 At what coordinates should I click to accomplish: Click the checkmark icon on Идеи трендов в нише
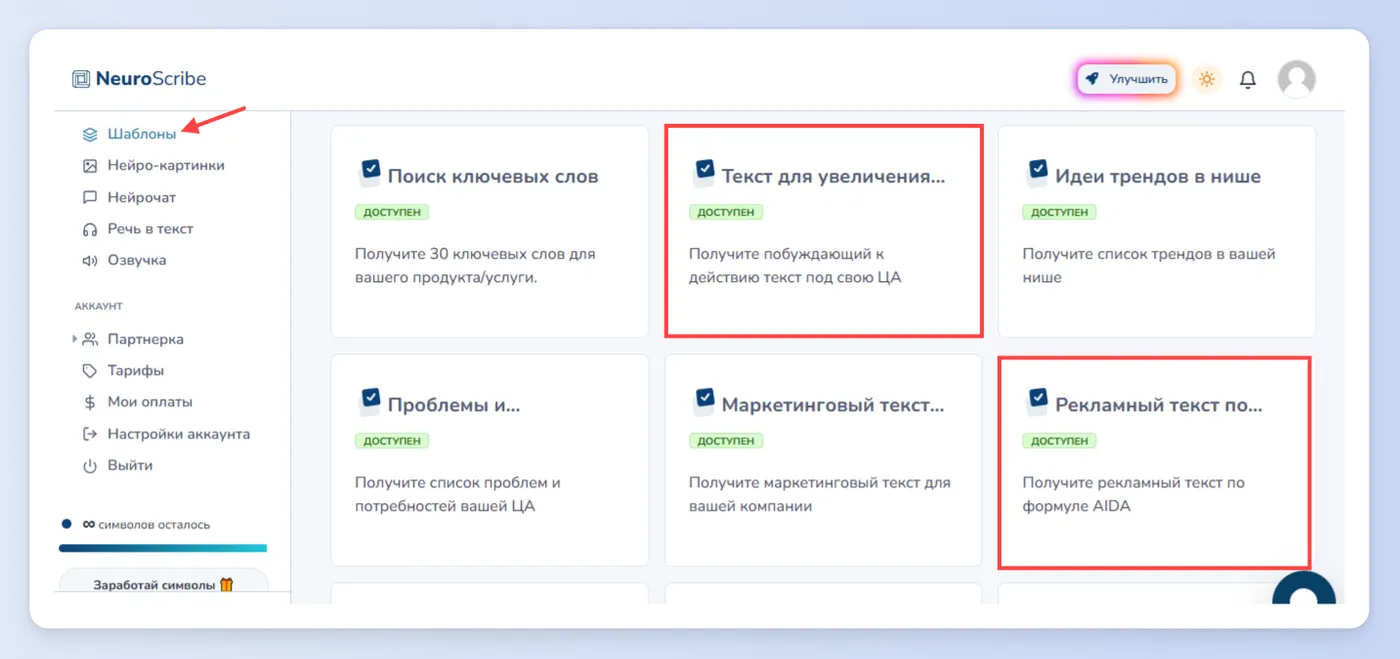(1038, 173)
